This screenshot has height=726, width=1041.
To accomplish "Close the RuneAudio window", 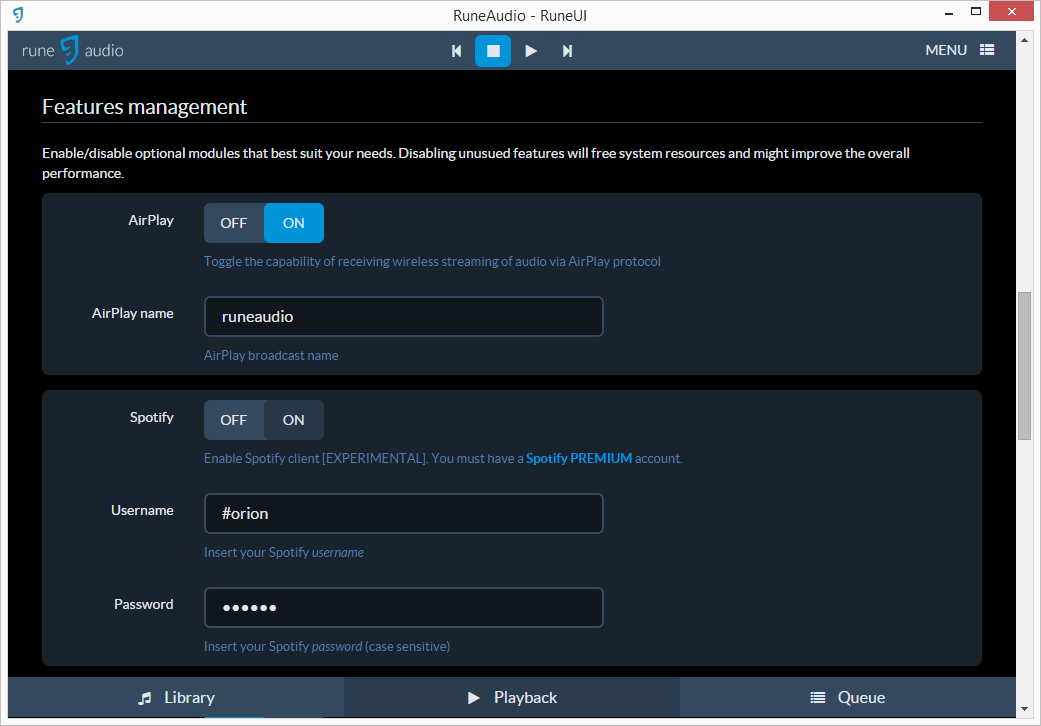I will click(1012, 11).
